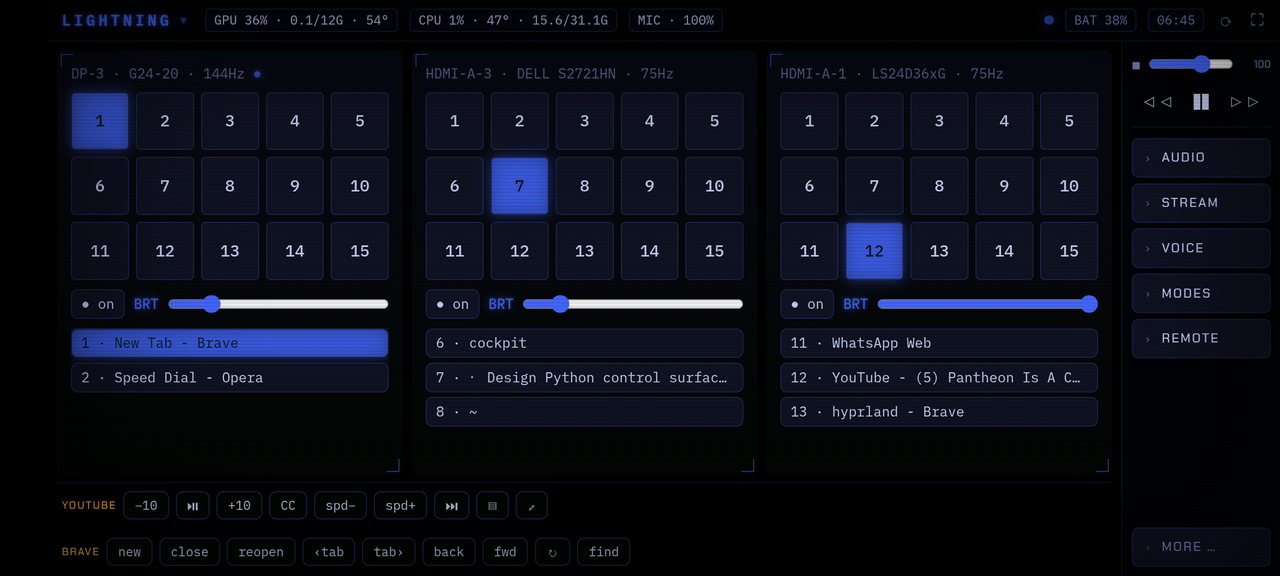This screenshot has width=1280, height=576.
Task: Focus window Speed Dial - Opera
Action: (230, 378)
